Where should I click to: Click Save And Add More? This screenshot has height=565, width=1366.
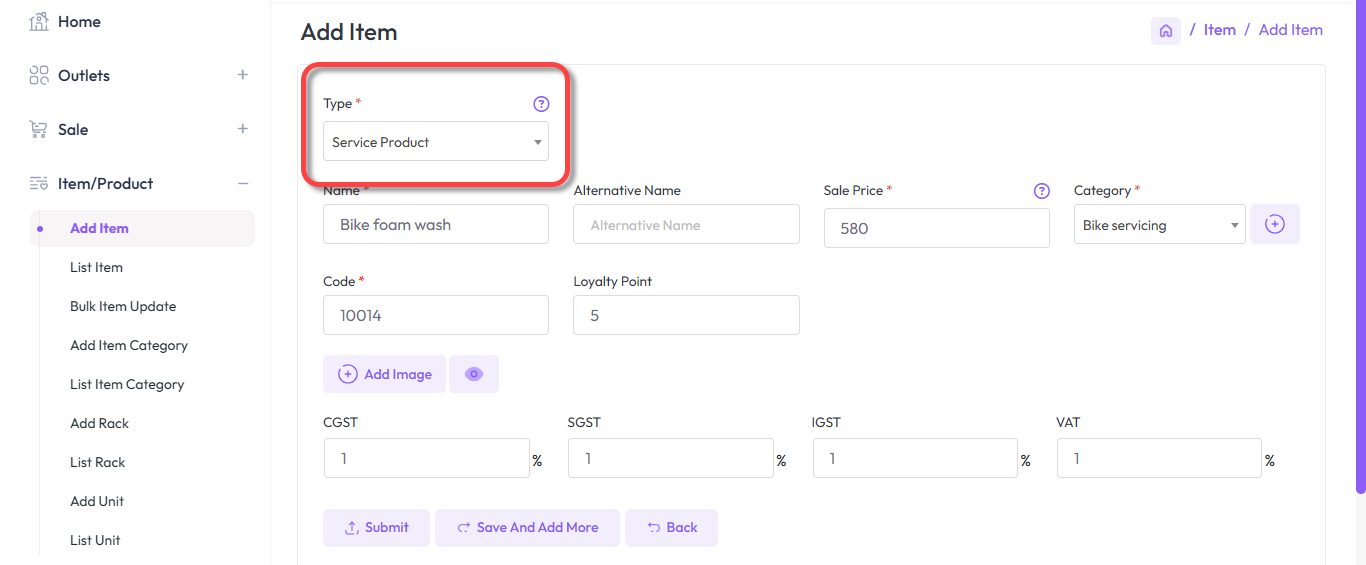point(527,528)
